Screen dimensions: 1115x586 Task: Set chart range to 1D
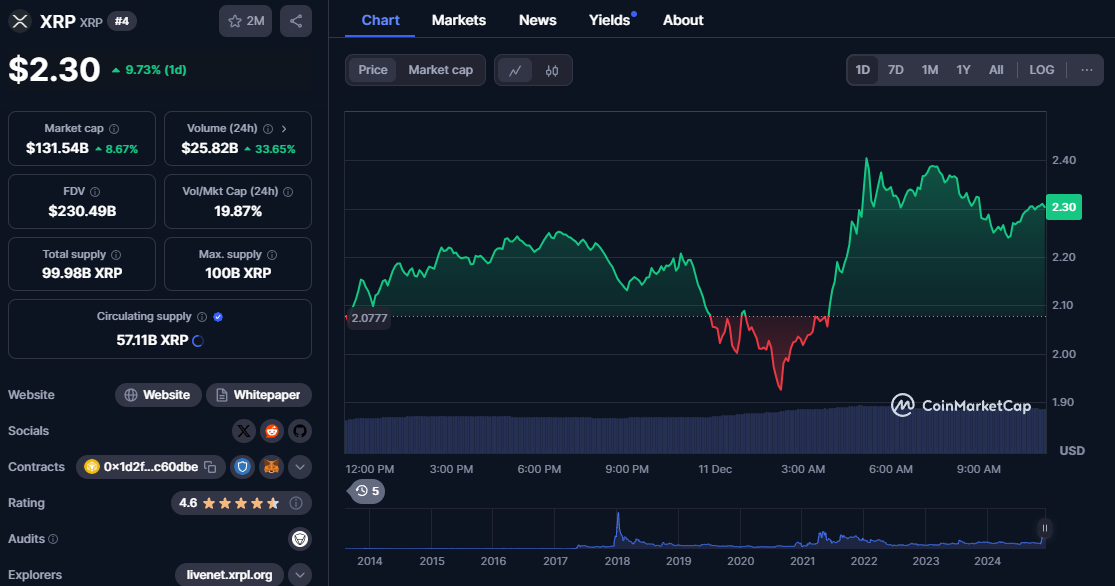coord(863,70)
